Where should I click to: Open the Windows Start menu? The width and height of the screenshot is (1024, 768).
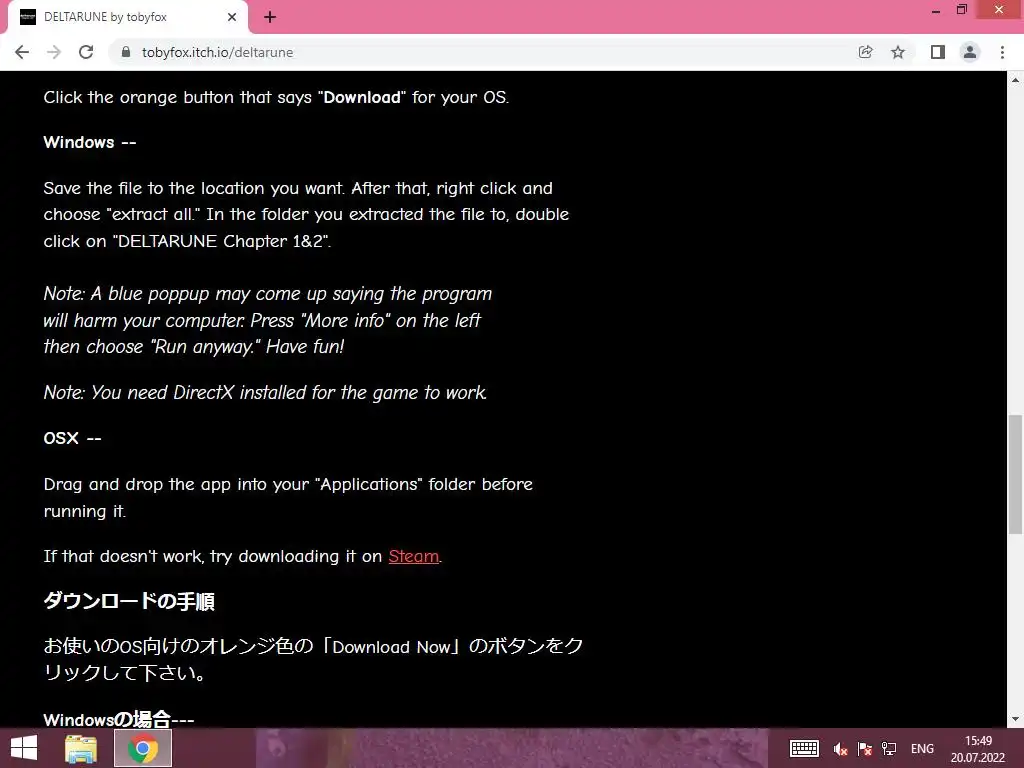pos(24,748)
